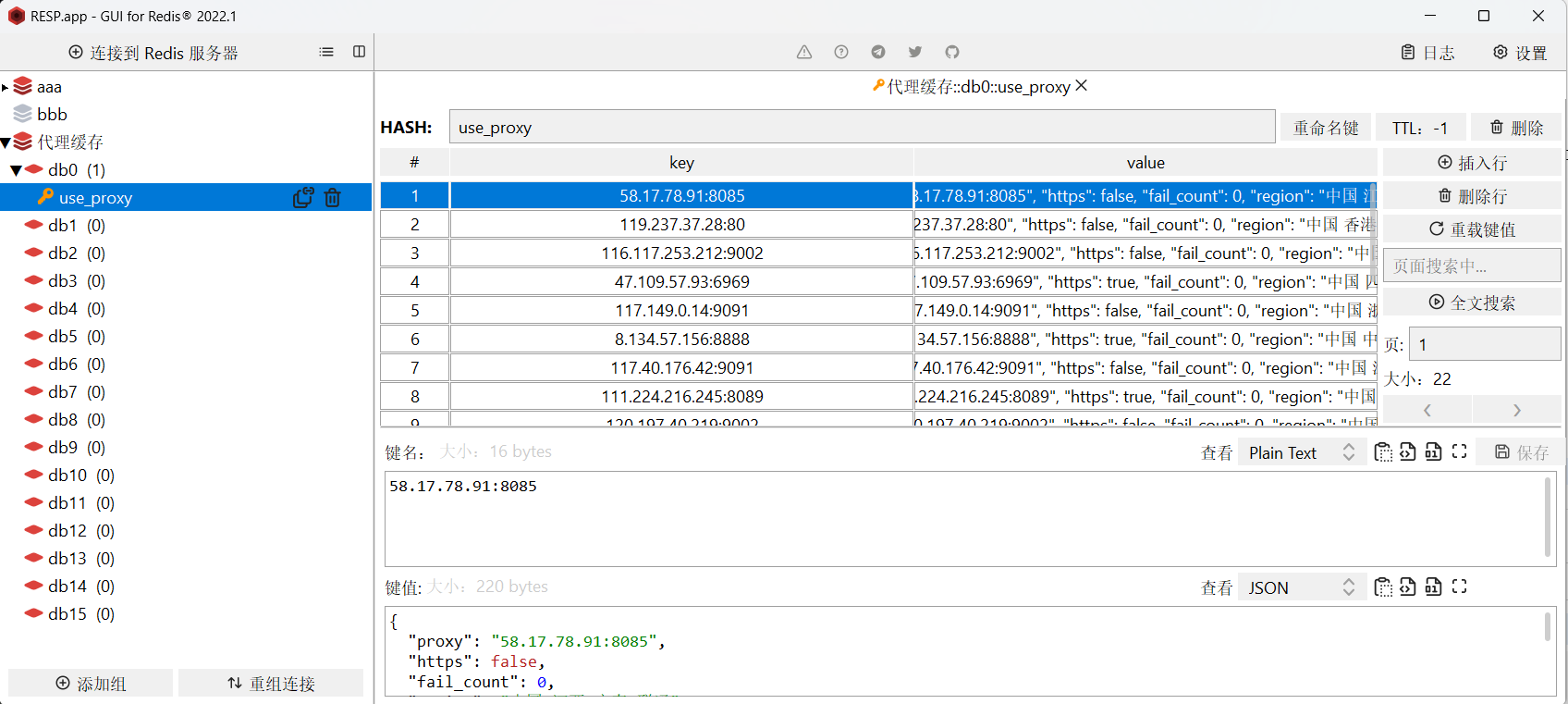Select row number 3 cell

pyautogui.click(x=415, y=253)
